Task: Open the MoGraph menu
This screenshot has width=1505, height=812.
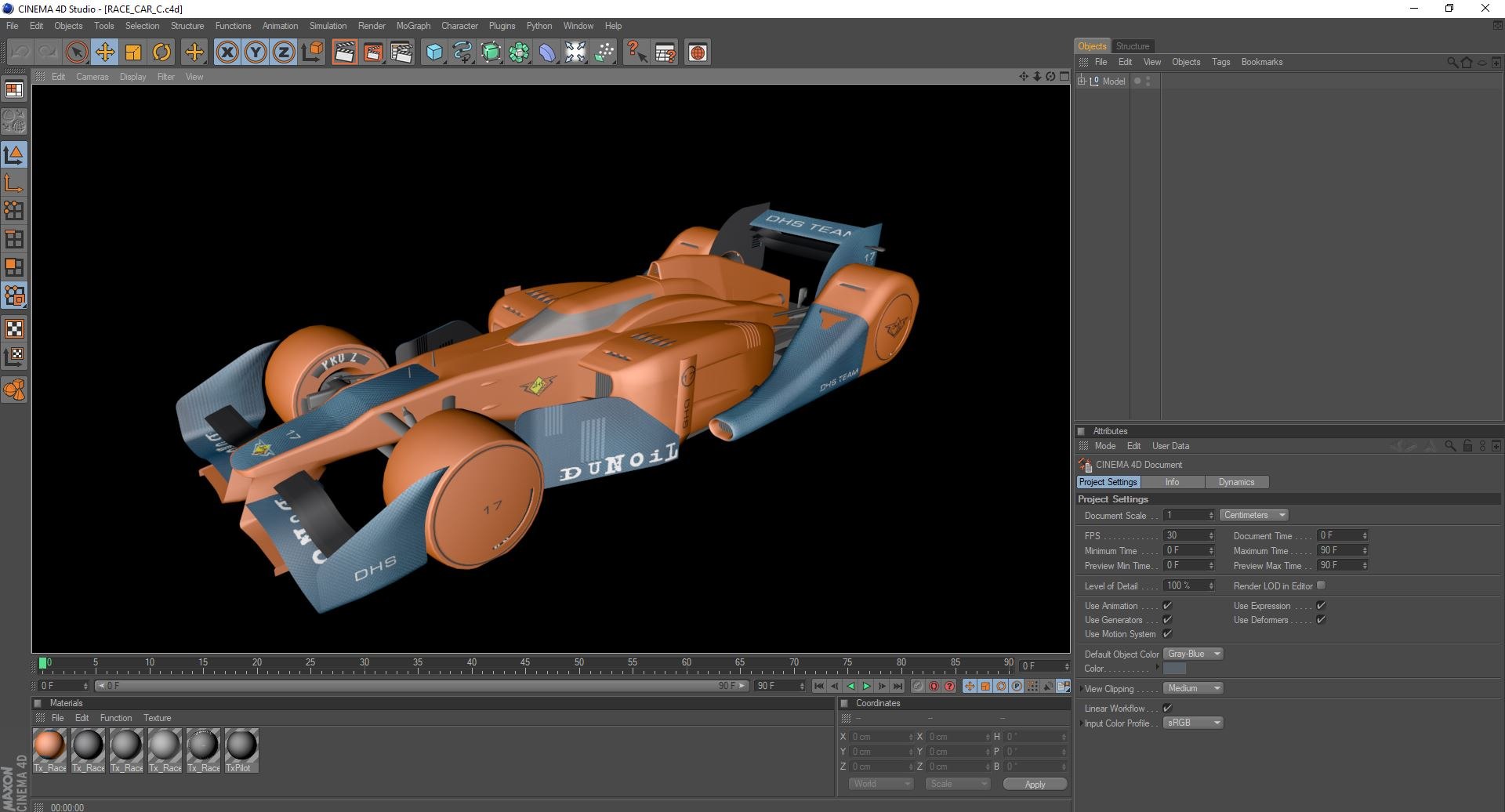Action: click(x=413, y=26)
